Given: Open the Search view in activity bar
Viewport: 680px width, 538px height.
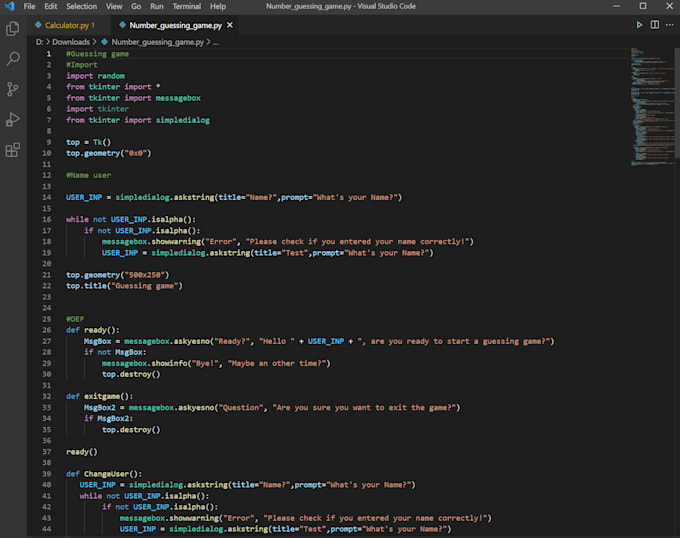Looking at the screenshot, I should tap(13, 59).
